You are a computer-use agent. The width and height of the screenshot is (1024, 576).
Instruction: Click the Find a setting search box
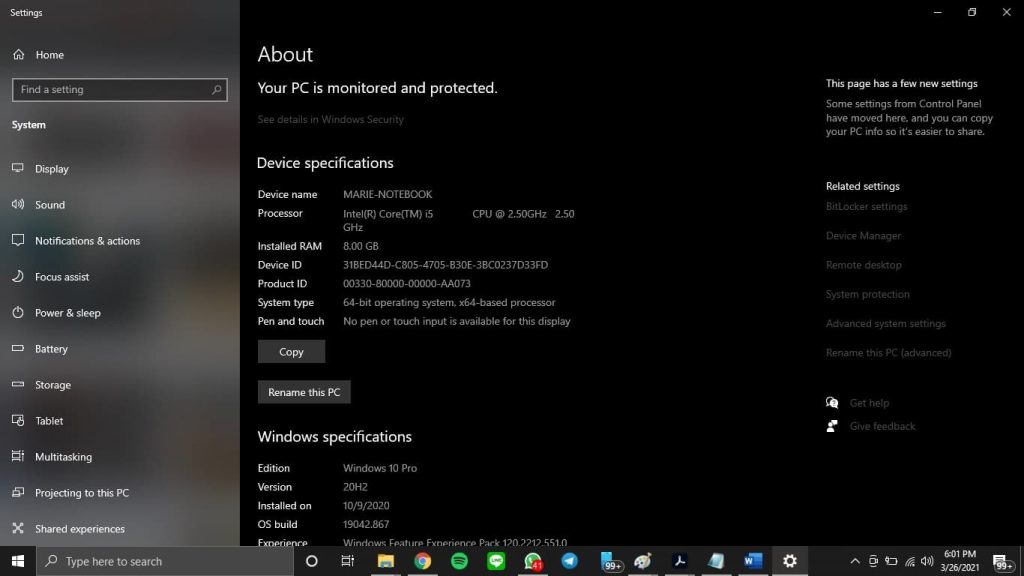(x=119, y=89)
